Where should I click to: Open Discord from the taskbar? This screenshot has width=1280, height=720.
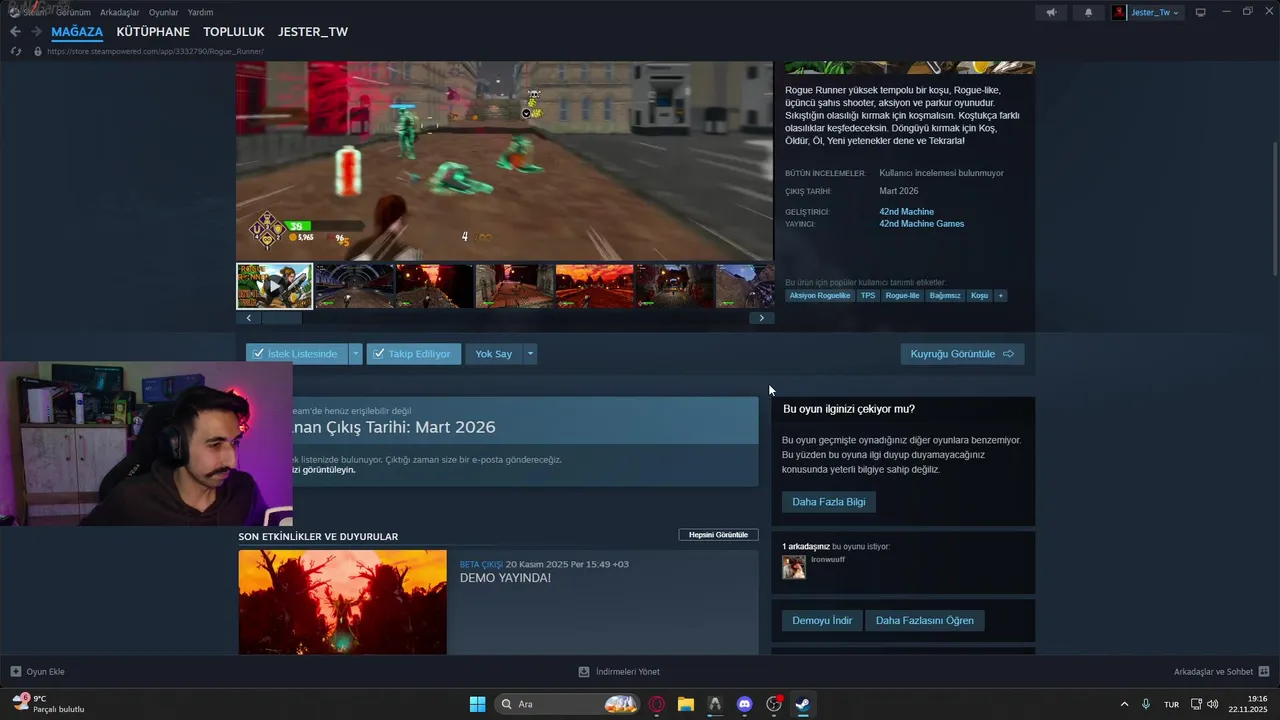(x=744, y=704)
